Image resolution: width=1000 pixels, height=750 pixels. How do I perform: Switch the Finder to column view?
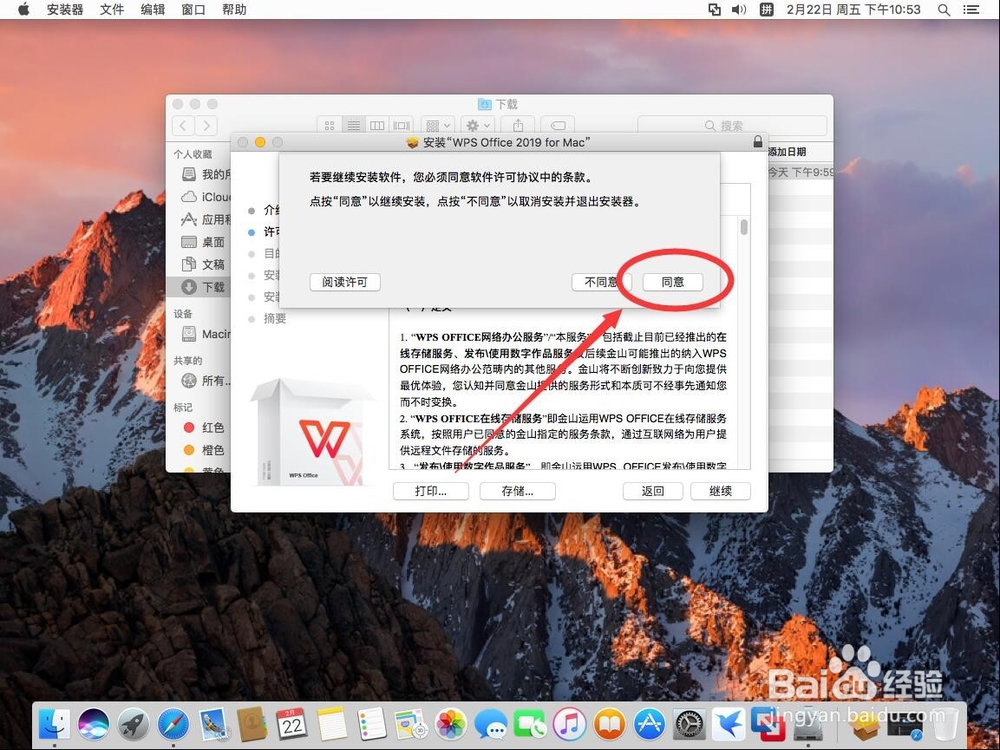click(x=378, y=126)
